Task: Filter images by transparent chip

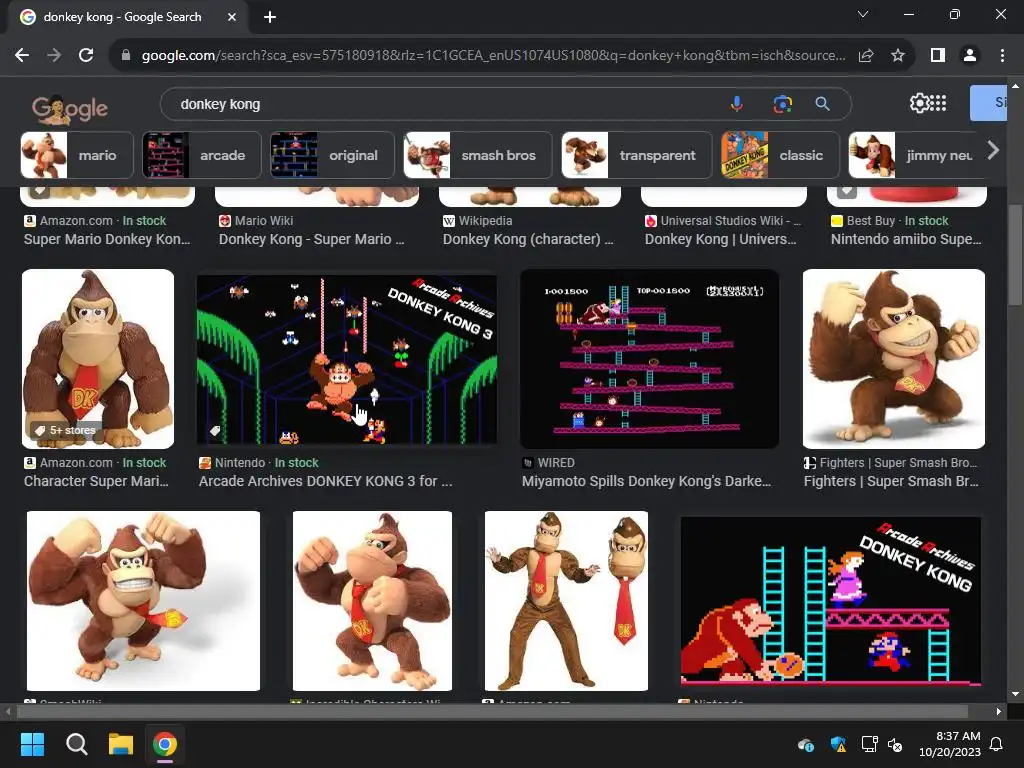Action: tap(637, 155)
